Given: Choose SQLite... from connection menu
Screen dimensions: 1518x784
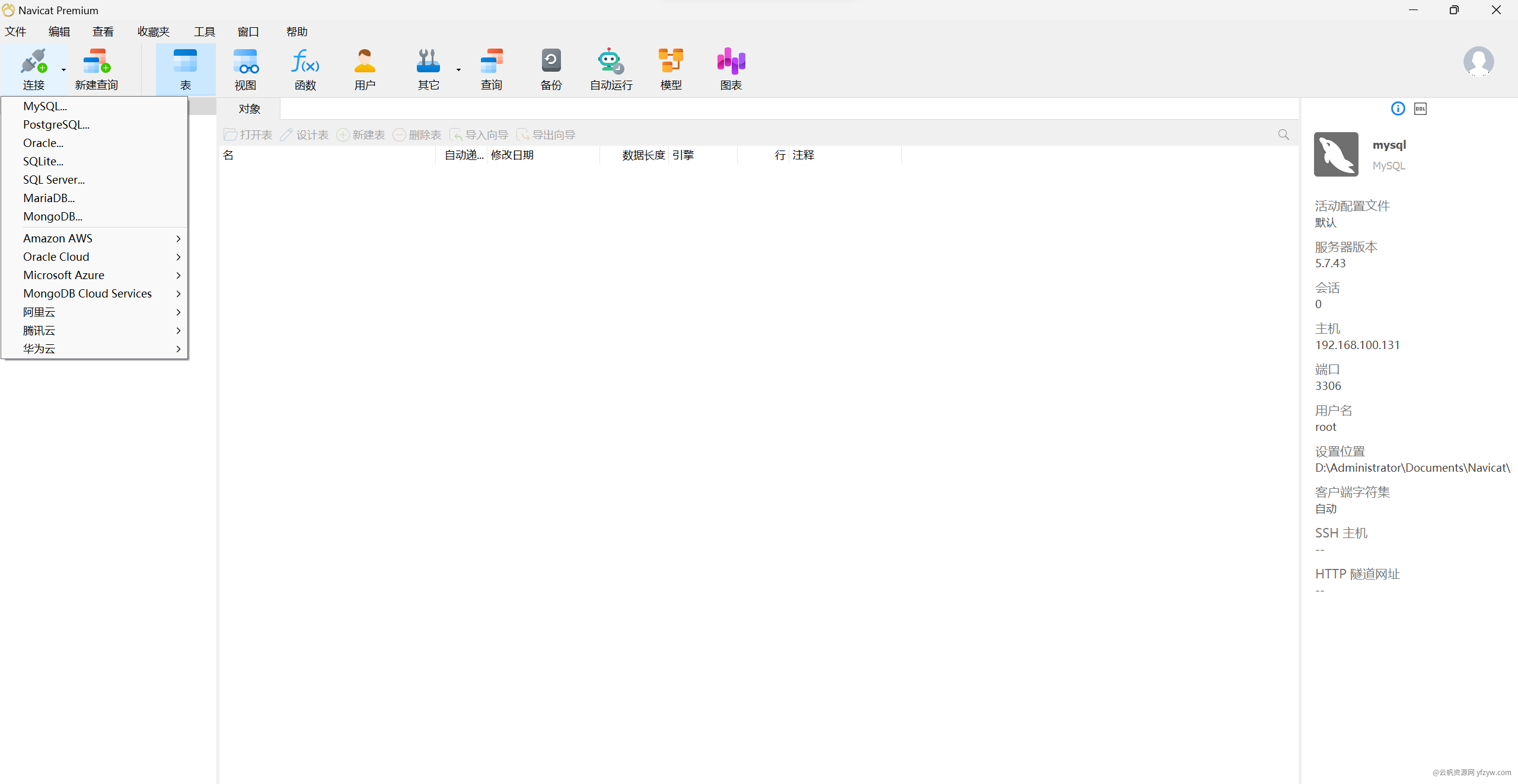Looking at the screenshot, I should point(94,161).
